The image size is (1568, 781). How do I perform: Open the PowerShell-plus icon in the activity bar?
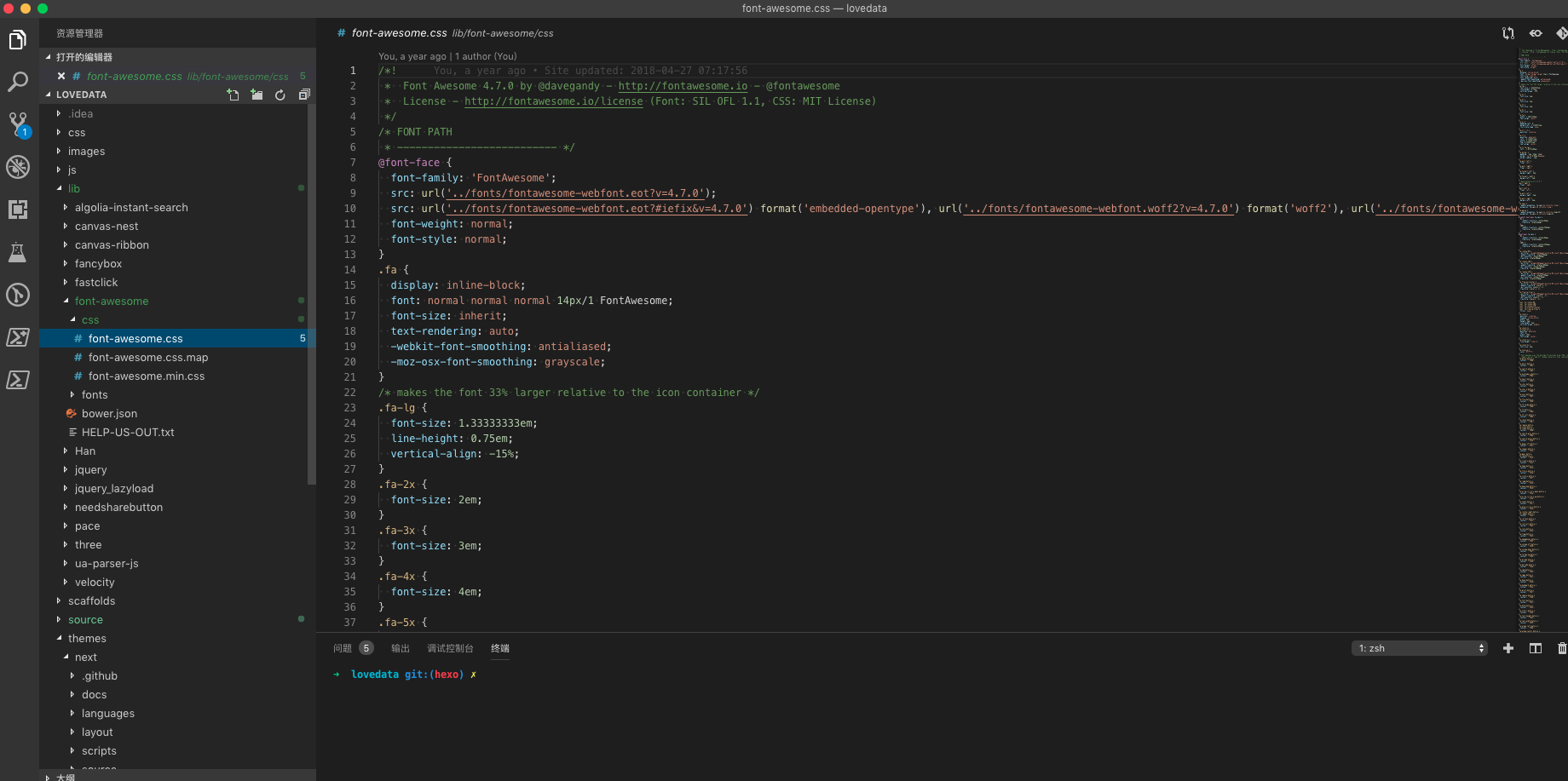coord(18,337)
